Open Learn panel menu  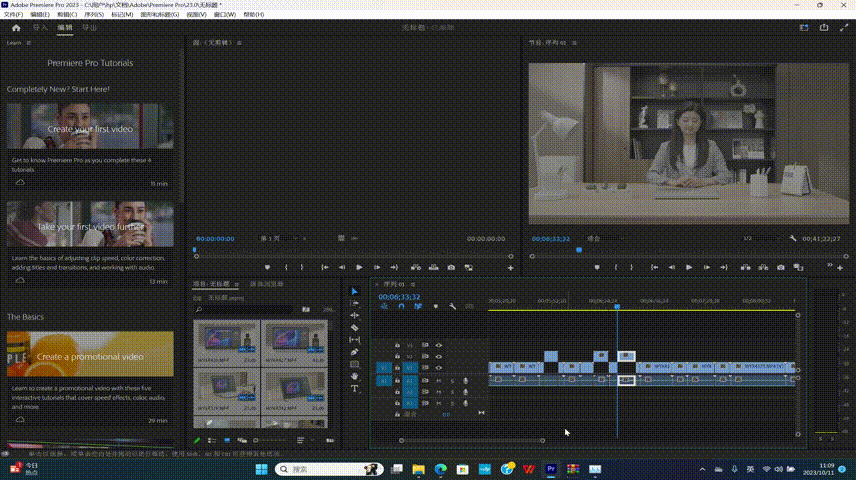tap(29, 43)
